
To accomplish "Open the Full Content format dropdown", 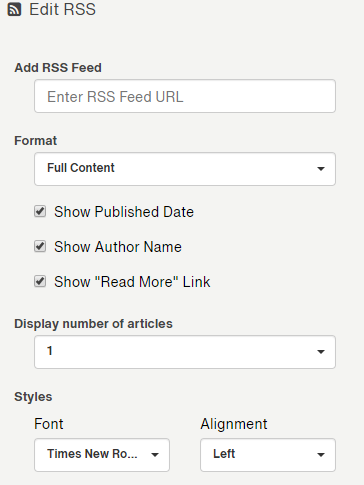I will [185, 169].
